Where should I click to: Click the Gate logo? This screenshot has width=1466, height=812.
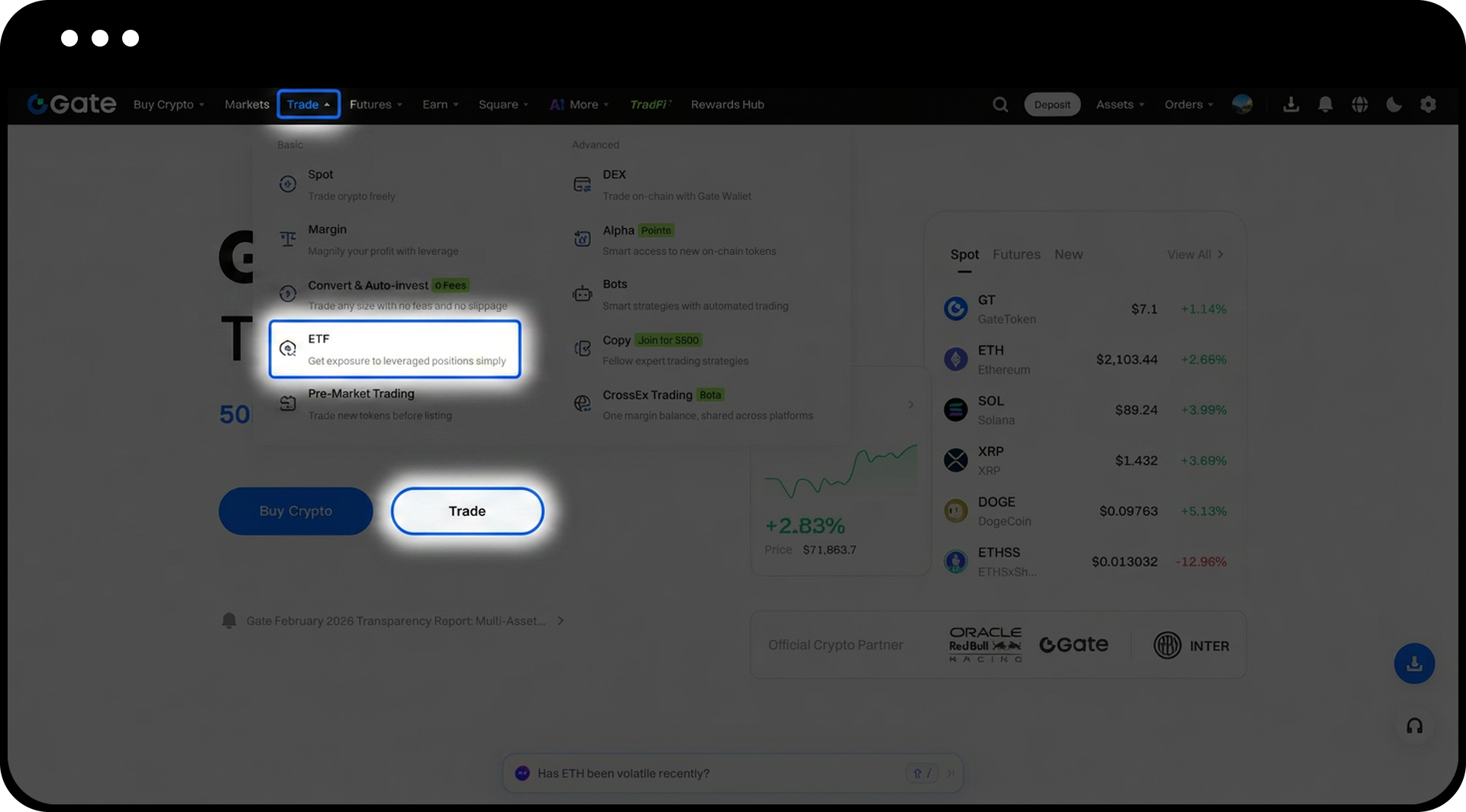click(72, 104)
